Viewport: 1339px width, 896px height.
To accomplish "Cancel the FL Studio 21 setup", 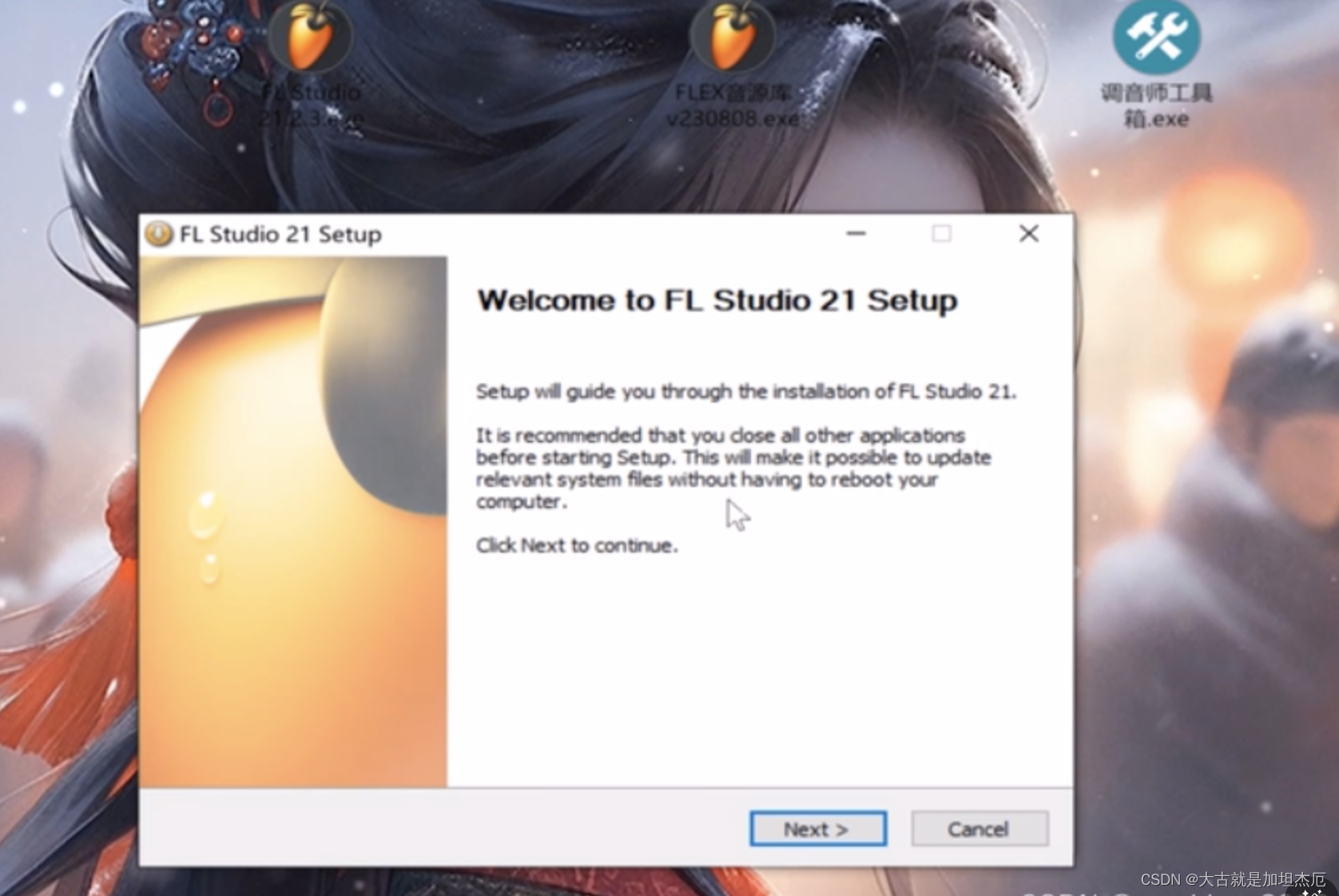I will pyautogui.click(x=979, y=829).
